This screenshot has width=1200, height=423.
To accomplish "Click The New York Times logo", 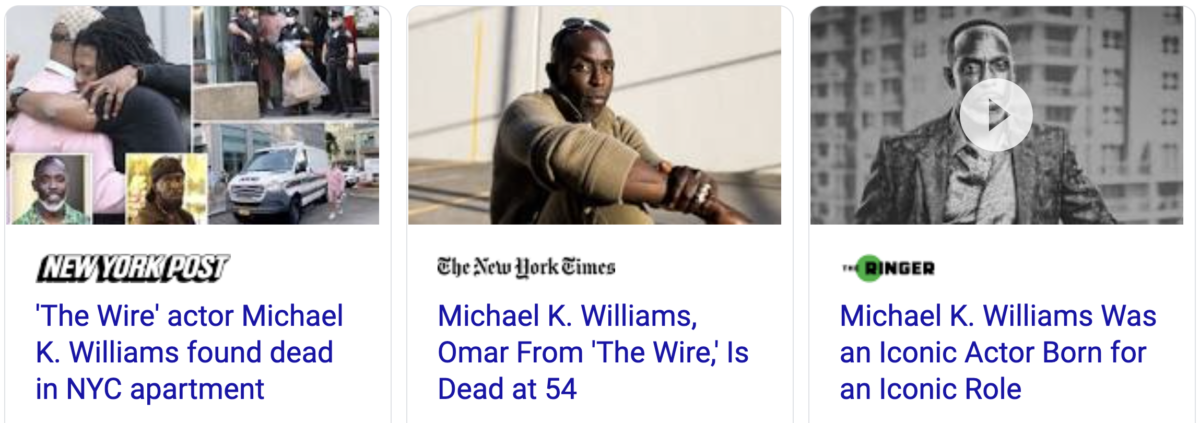I will click(526, 267).
